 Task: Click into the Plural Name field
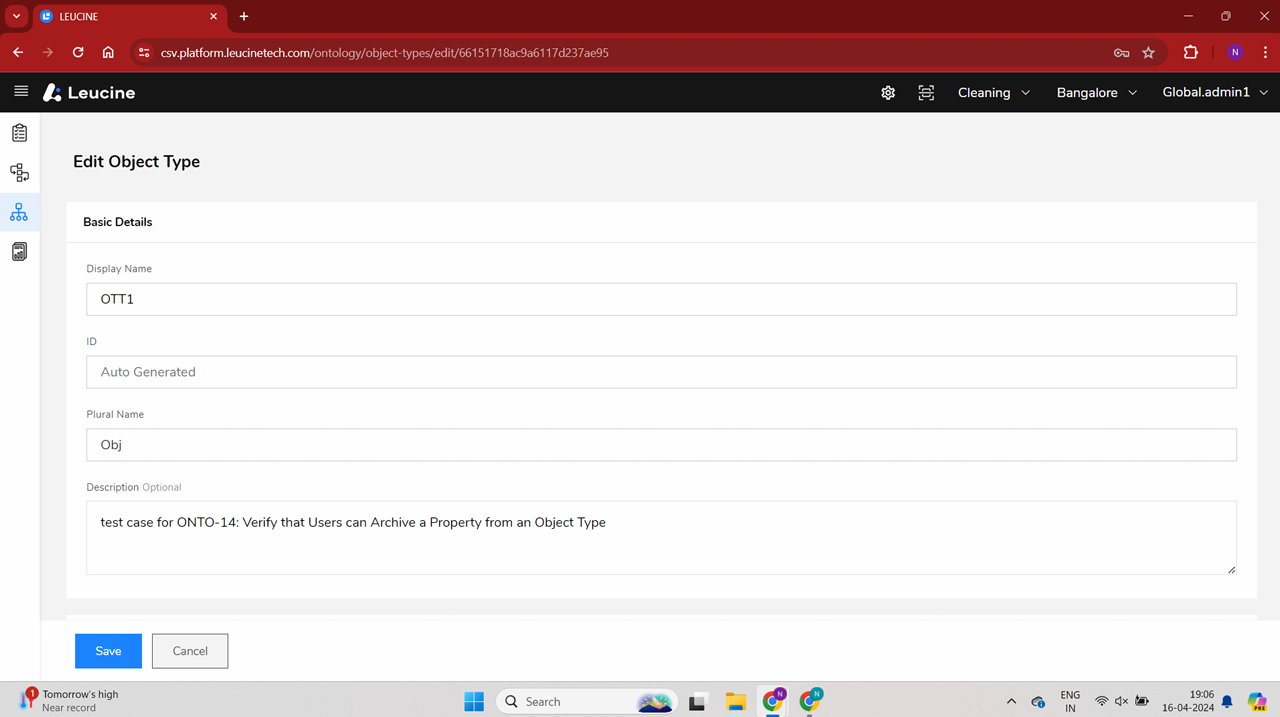tap(661, 445)
